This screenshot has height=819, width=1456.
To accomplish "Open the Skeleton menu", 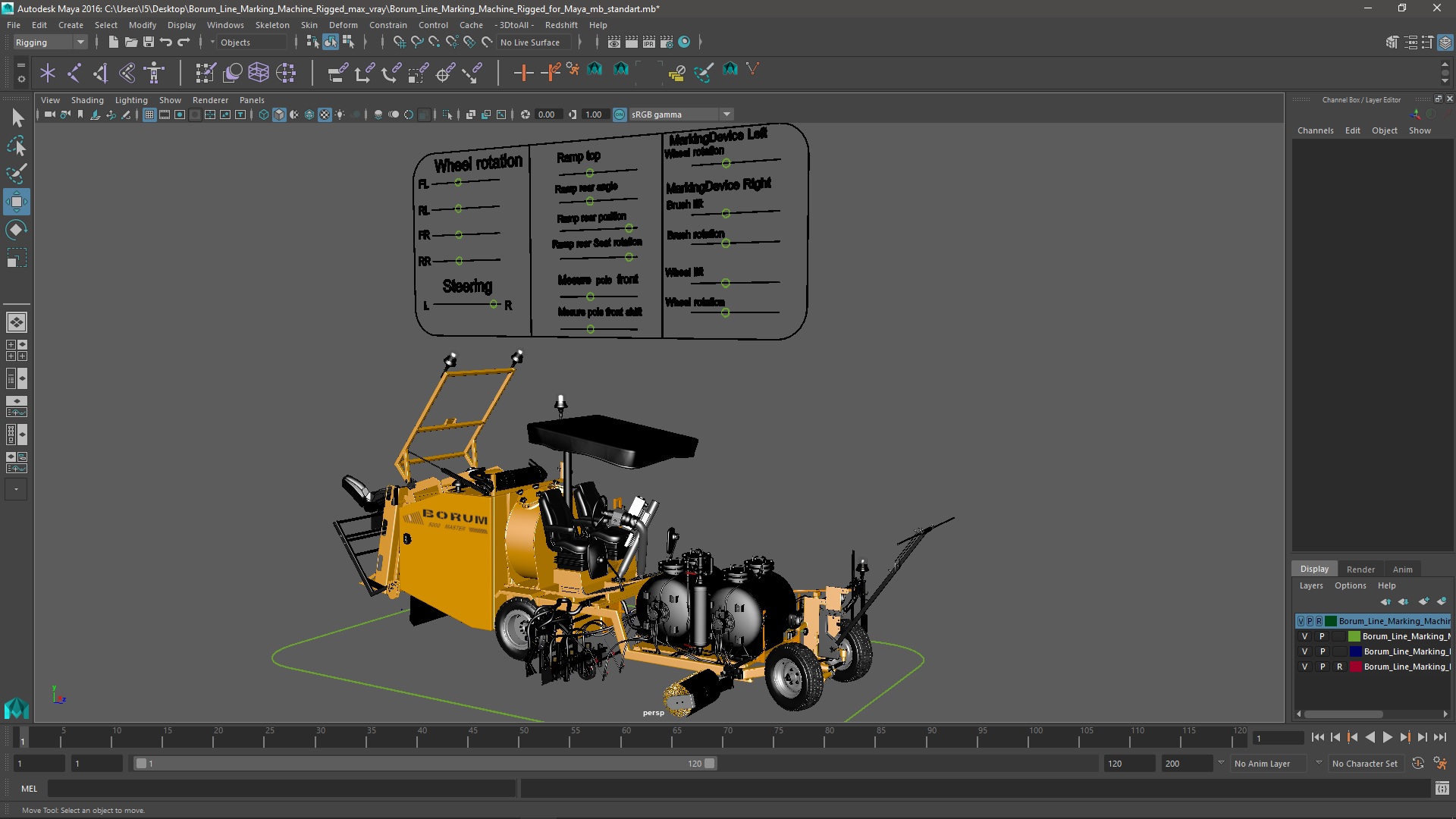I will 271,25.
